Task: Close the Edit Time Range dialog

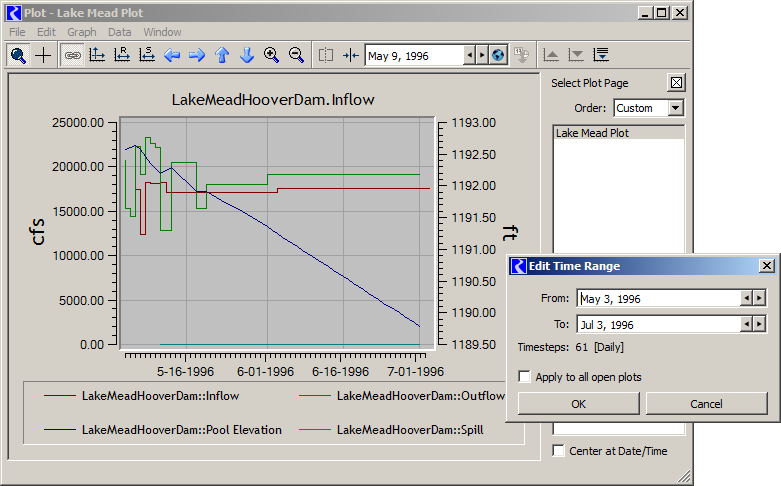Action: (x=767, y=266)
